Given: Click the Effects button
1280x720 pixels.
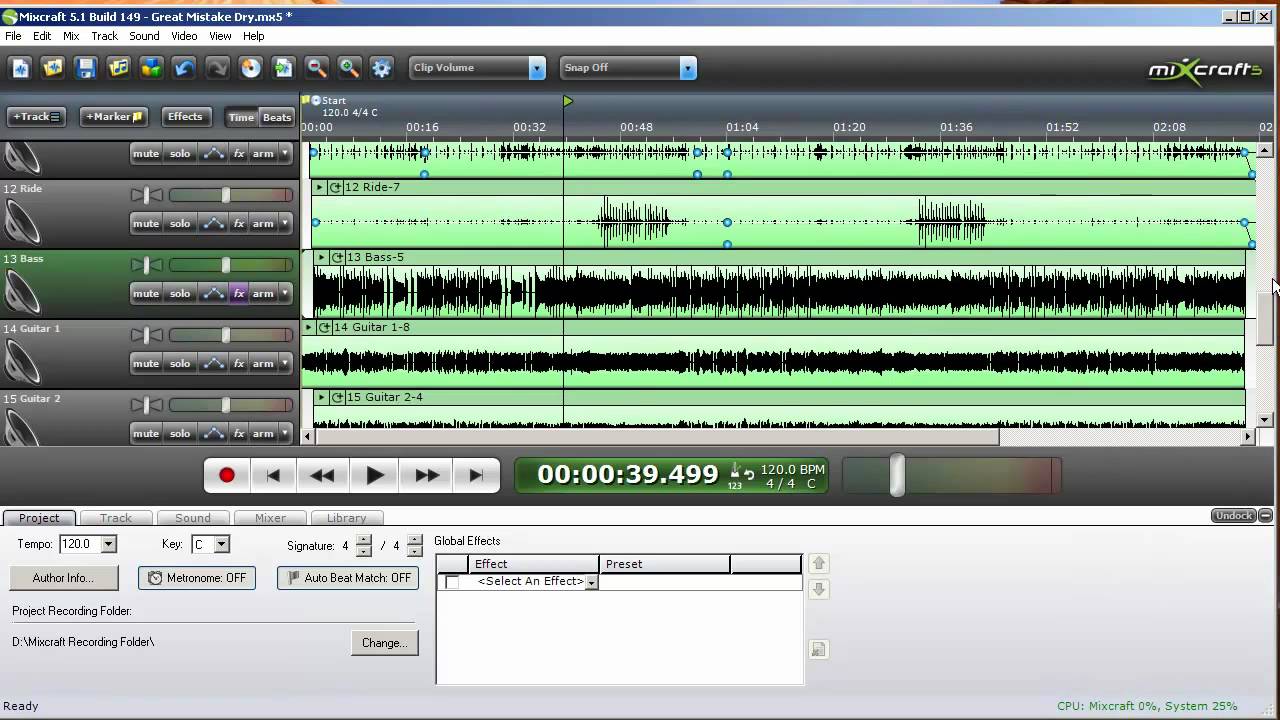Looking at the screenshot, I should tap(185, 117).
